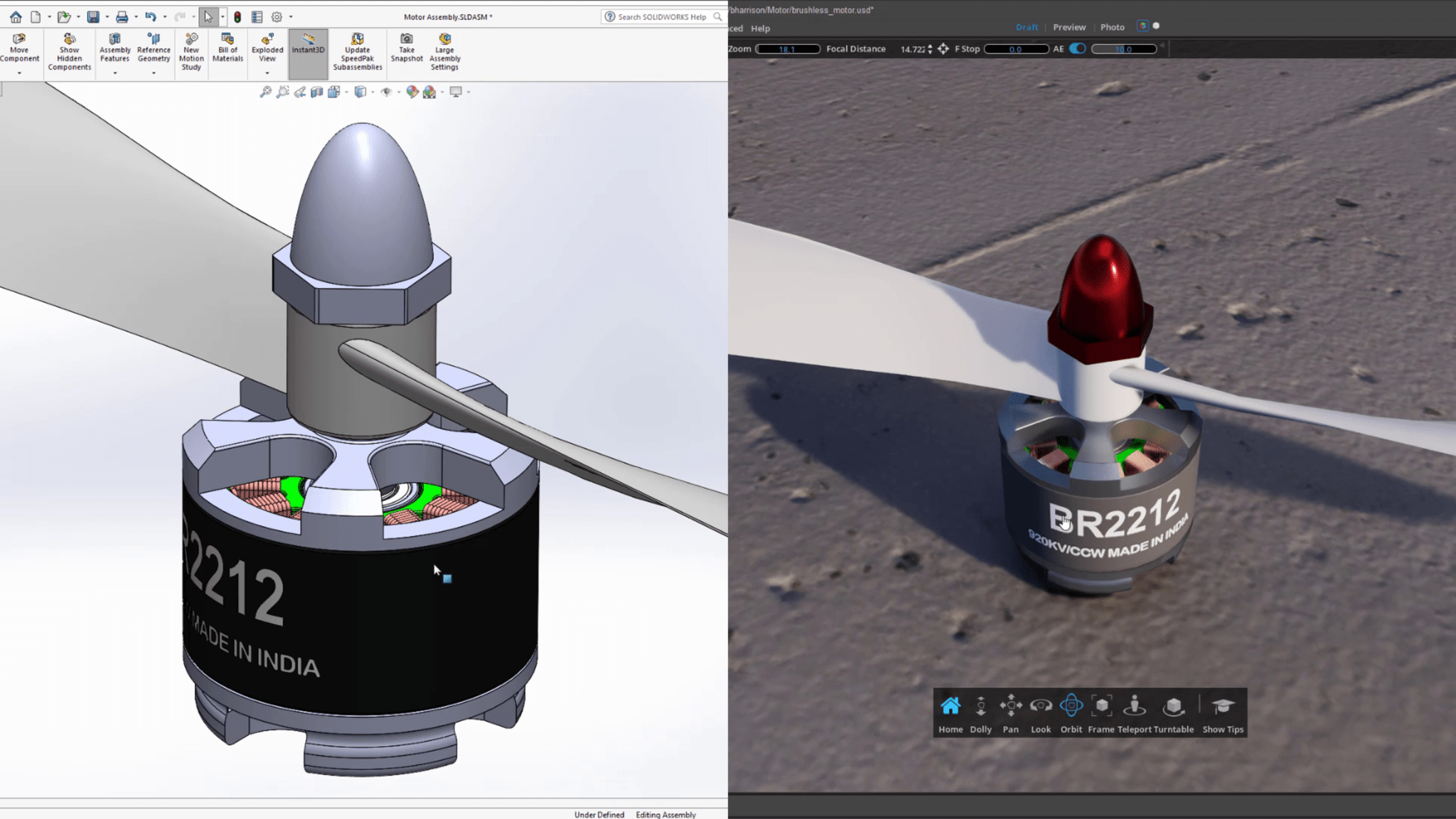Activate the Pan camera tool
Screen dimensions: 1456x819
[1010, 706]
